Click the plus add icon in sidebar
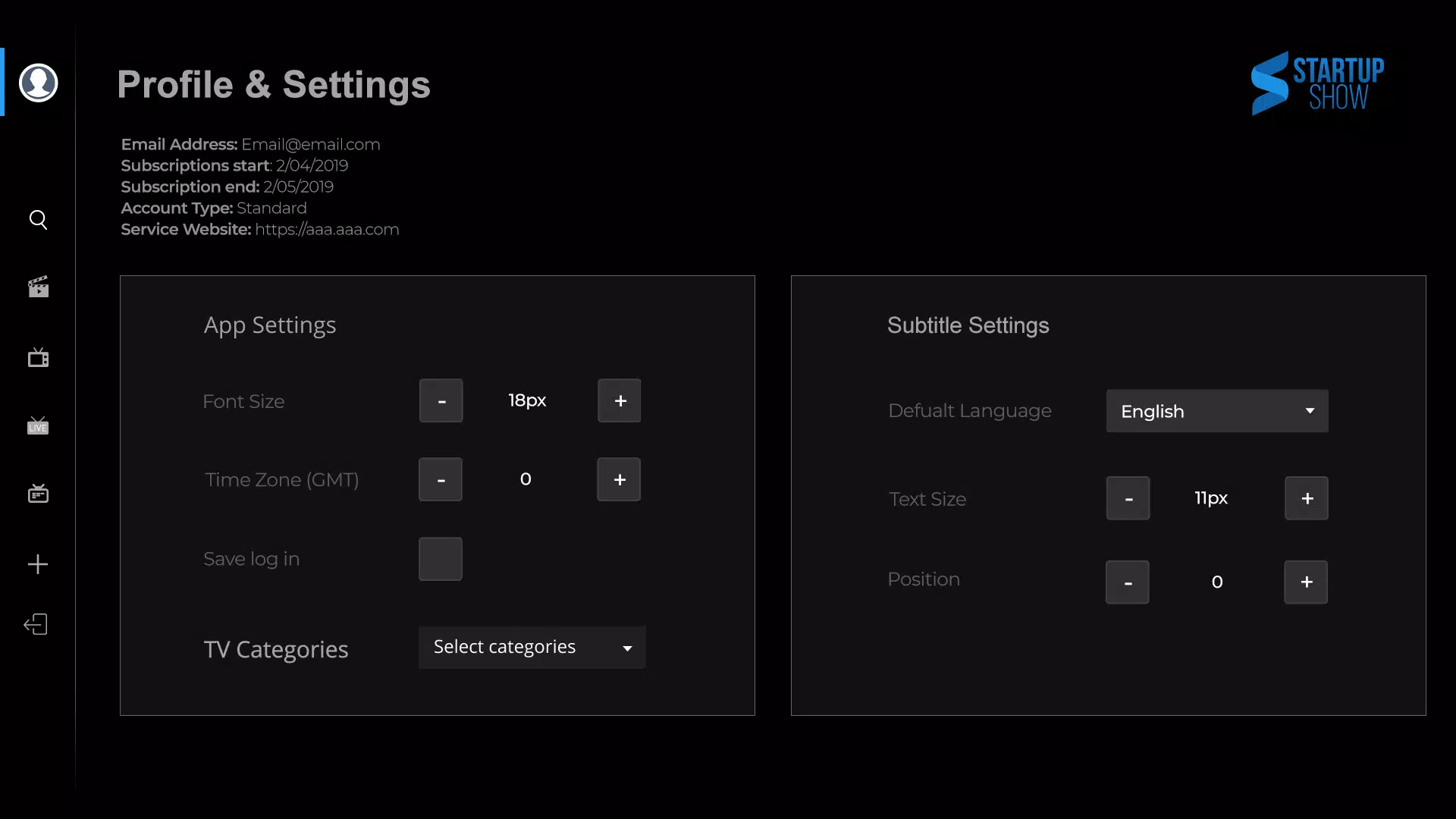Screen dimensions: 1456x819 [38, 564]
